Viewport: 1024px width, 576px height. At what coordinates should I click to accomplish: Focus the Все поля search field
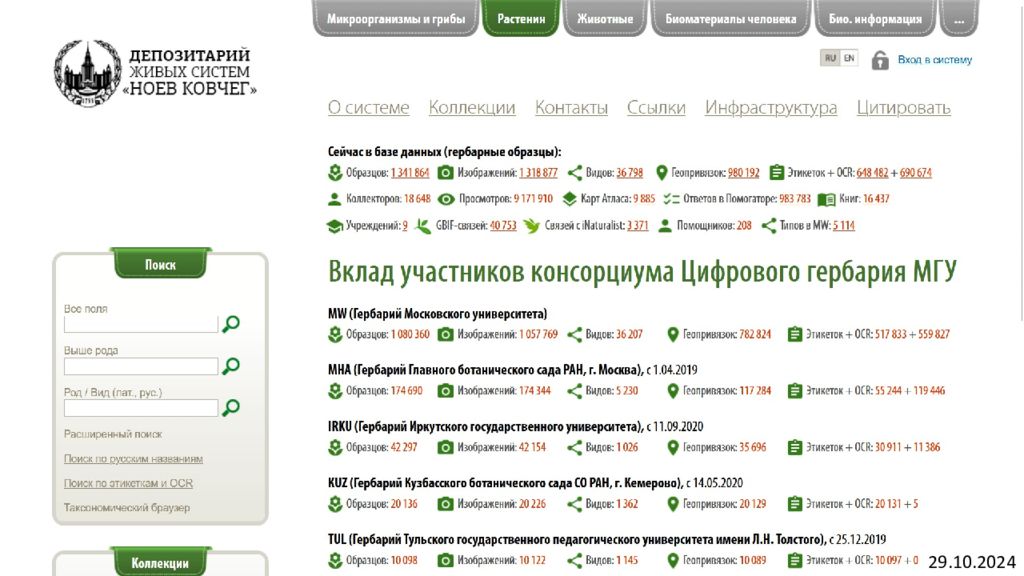(x=141, y=325)
